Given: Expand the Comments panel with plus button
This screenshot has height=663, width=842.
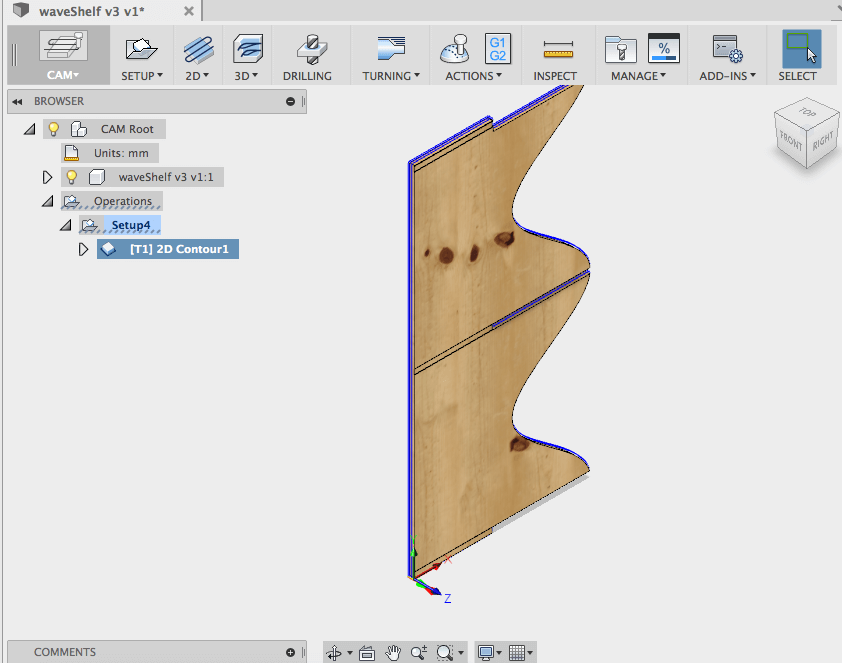Looking at the screenshot, I should tap(290, 652).
